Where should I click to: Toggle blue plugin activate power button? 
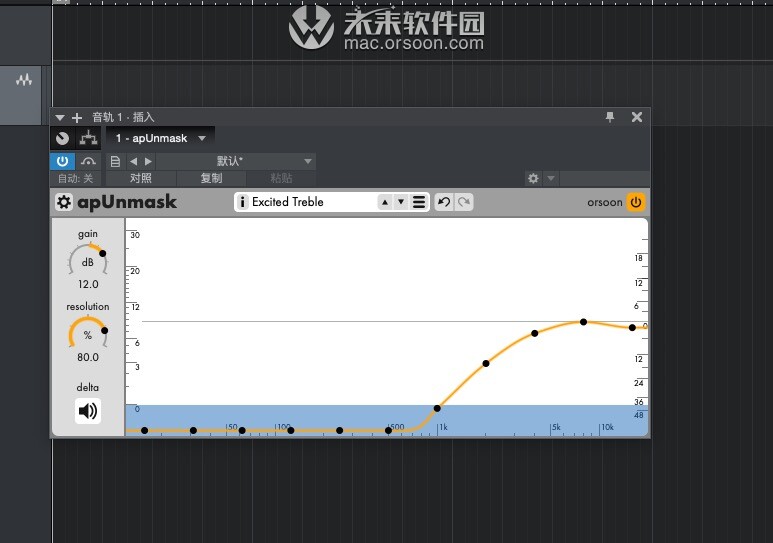pos(62,161)
